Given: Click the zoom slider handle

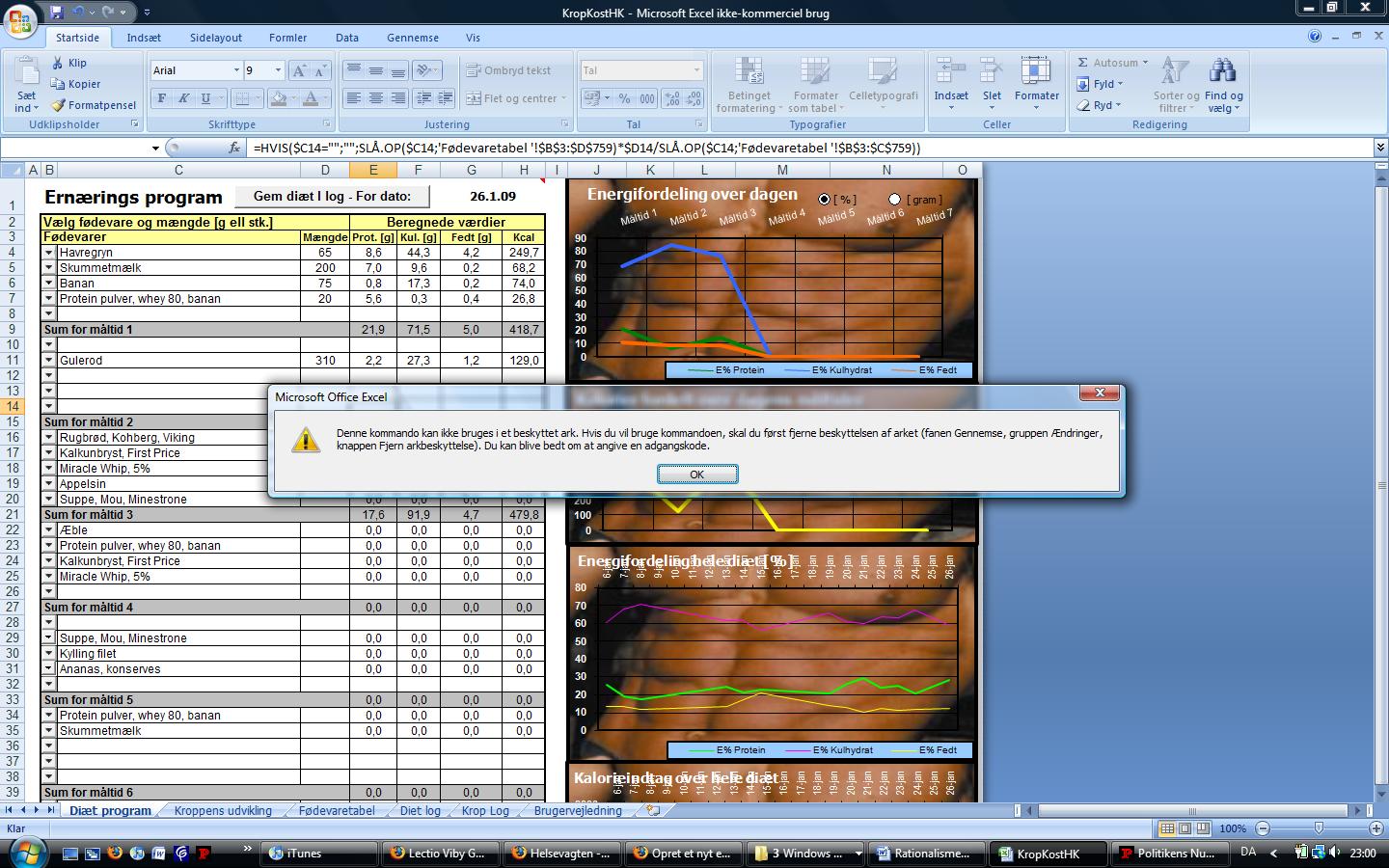Looking at the screenshot, I should pyautogui.click(x=1319, y=828).
